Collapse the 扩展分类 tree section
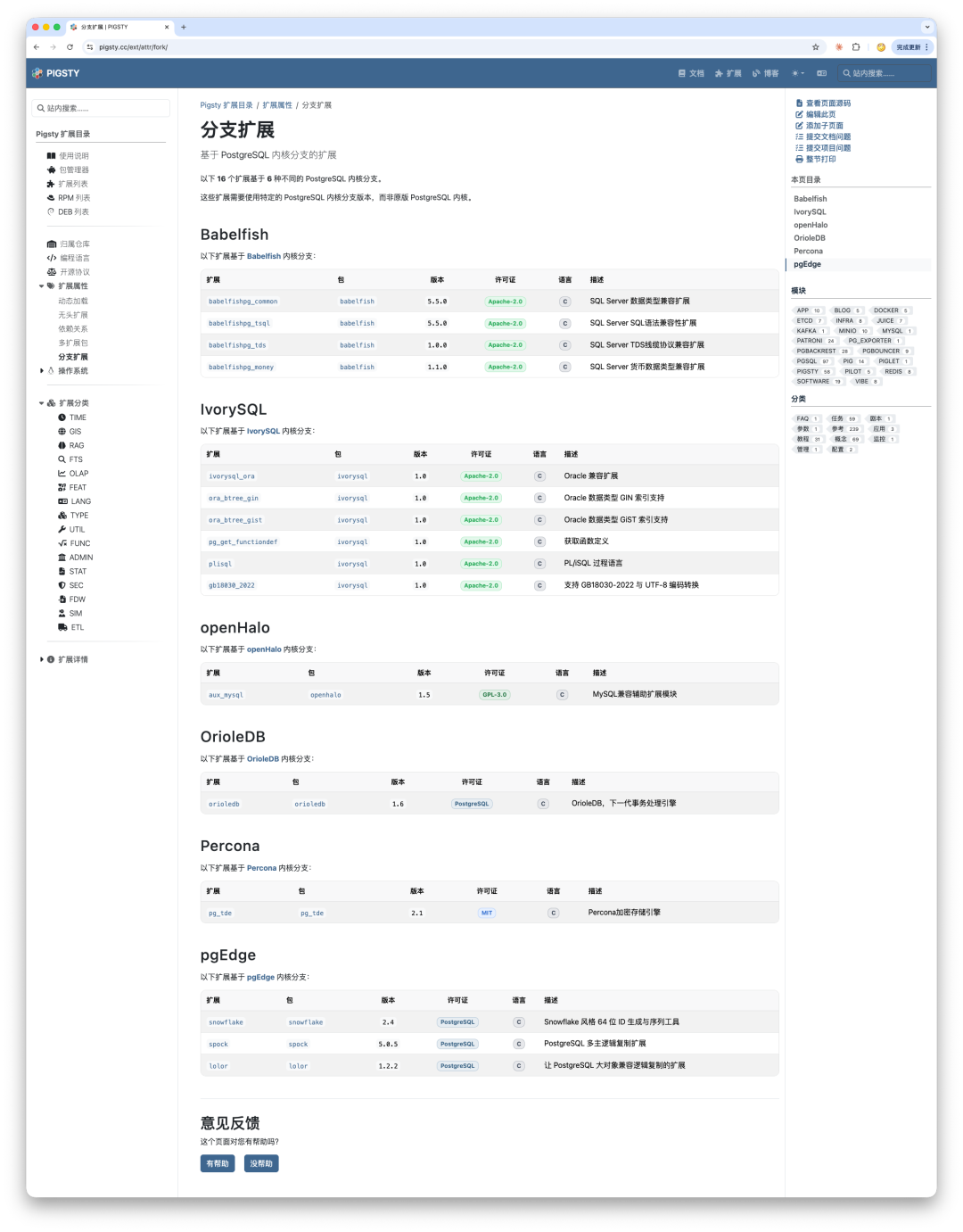 [41, 403]
